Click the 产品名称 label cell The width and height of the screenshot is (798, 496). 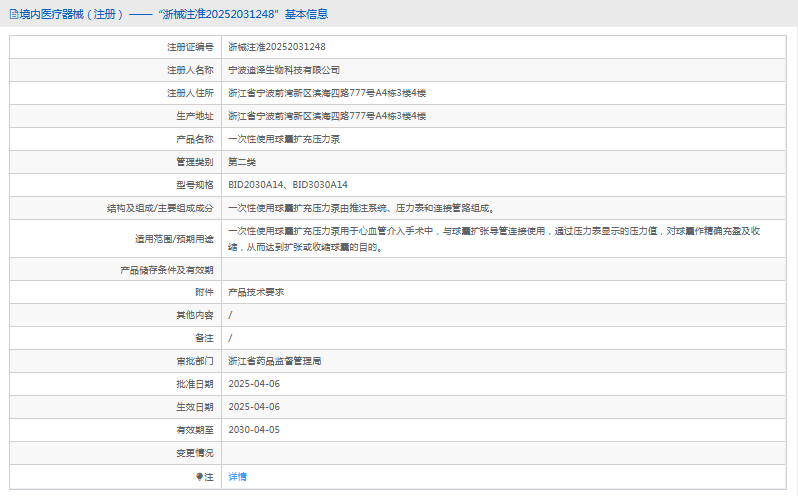116,139
